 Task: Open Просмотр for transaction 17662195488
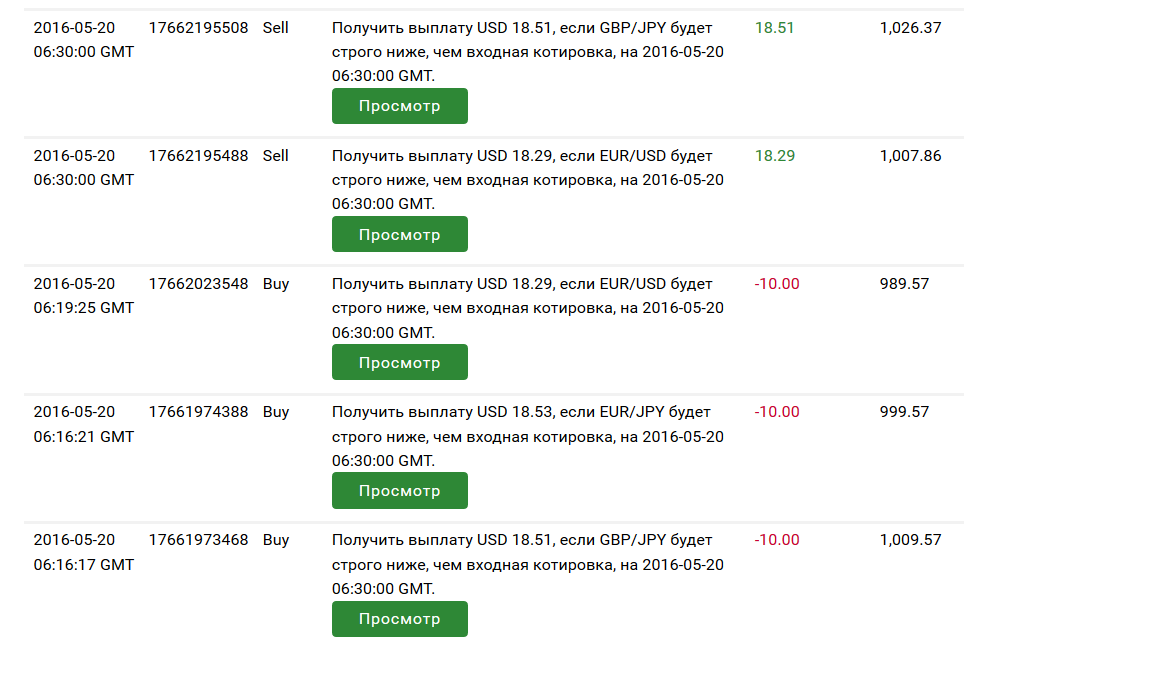pos(399,234)
